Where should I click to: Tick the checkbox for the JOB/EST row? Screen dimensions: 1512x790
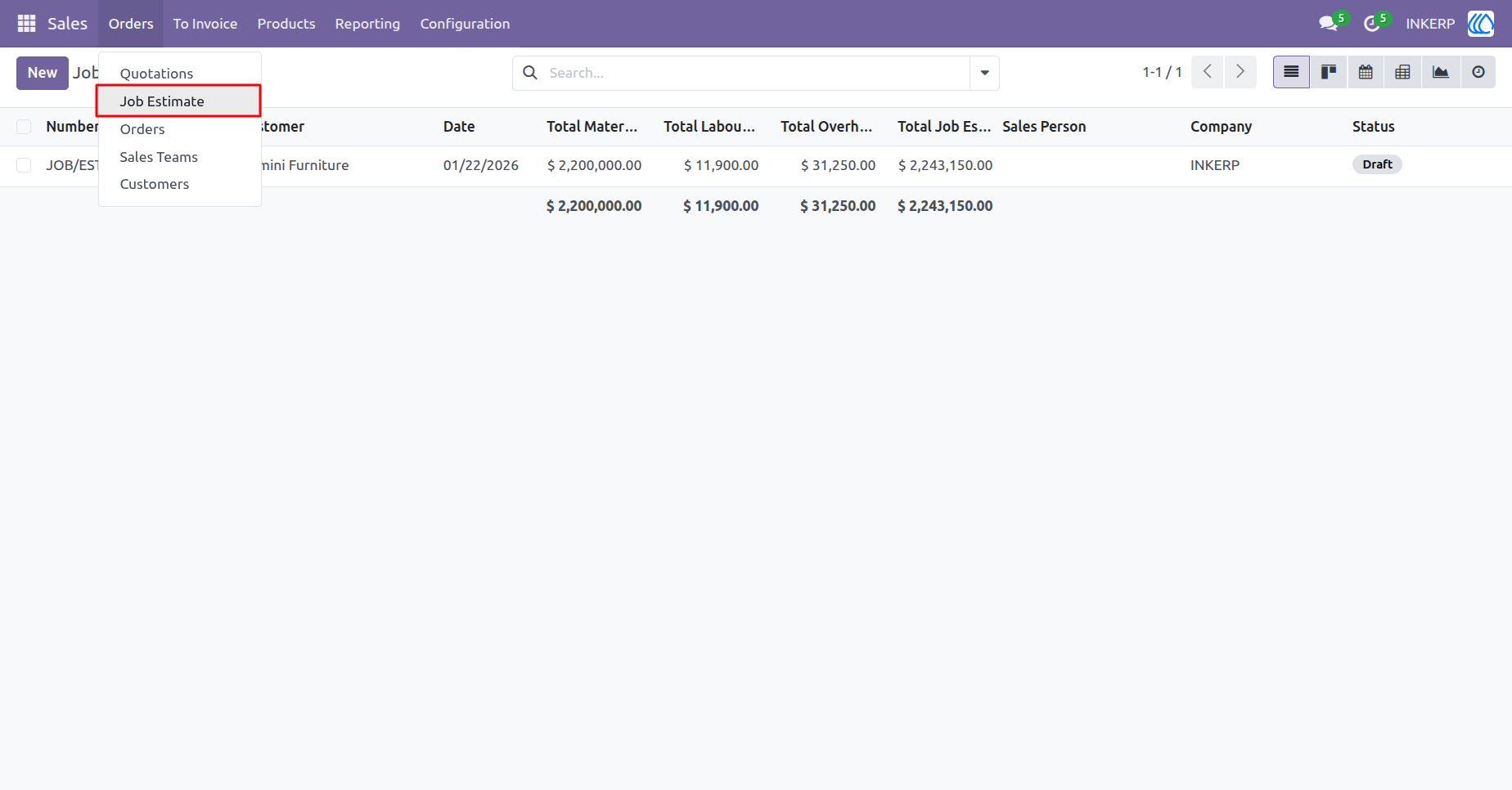pyautogui.click(x=24, y=165)
